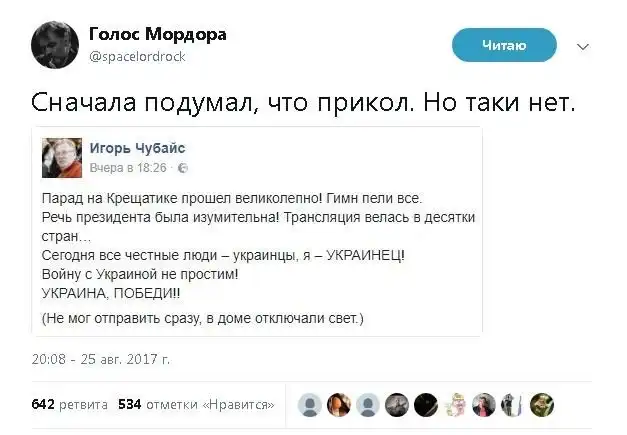Click the first default gray liker avatar
Viewport: 627px width, 435px height.
click(311, 404)
